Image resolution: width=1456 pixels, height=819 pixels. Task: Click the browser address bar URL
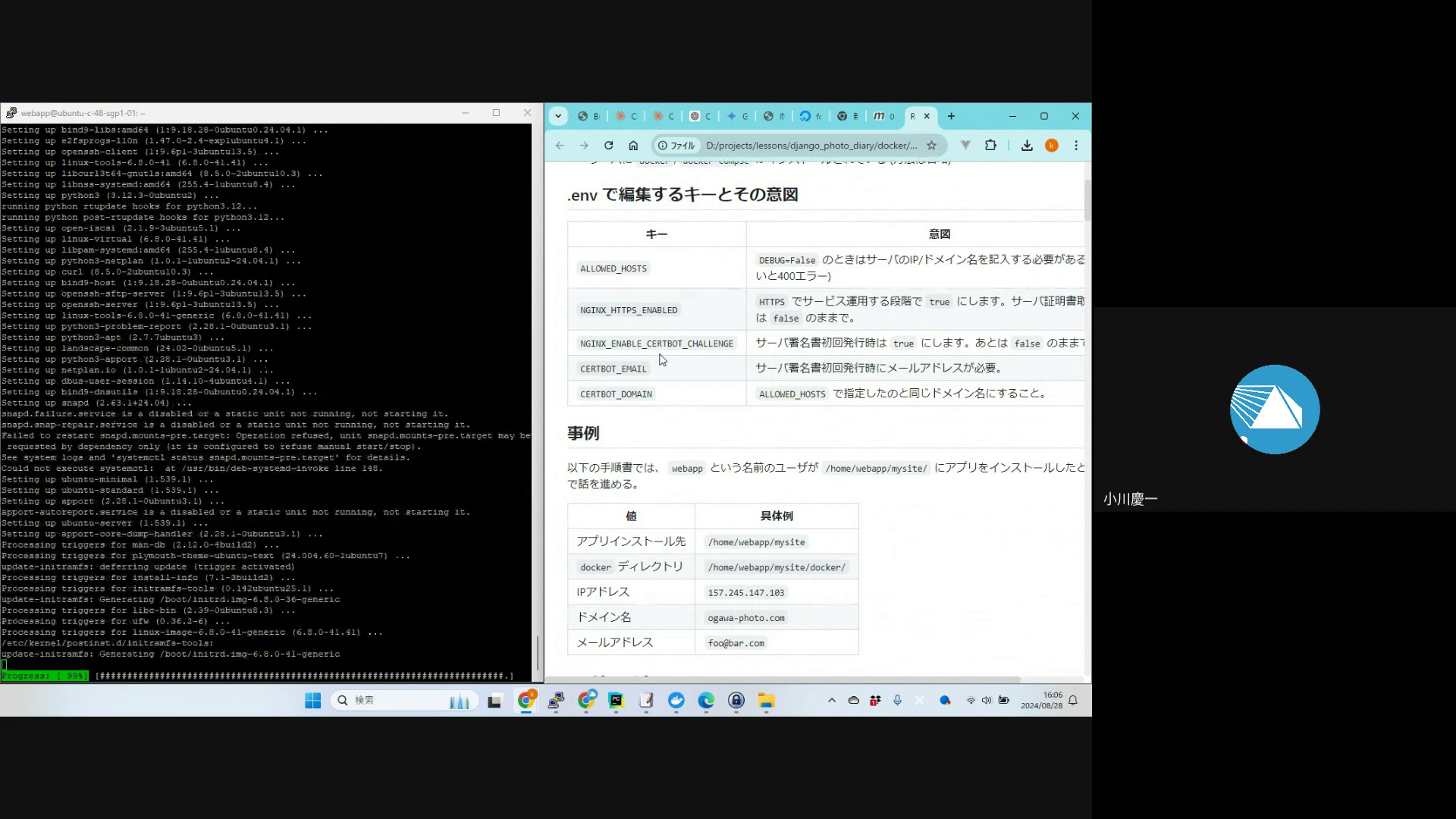click(810, 146)
